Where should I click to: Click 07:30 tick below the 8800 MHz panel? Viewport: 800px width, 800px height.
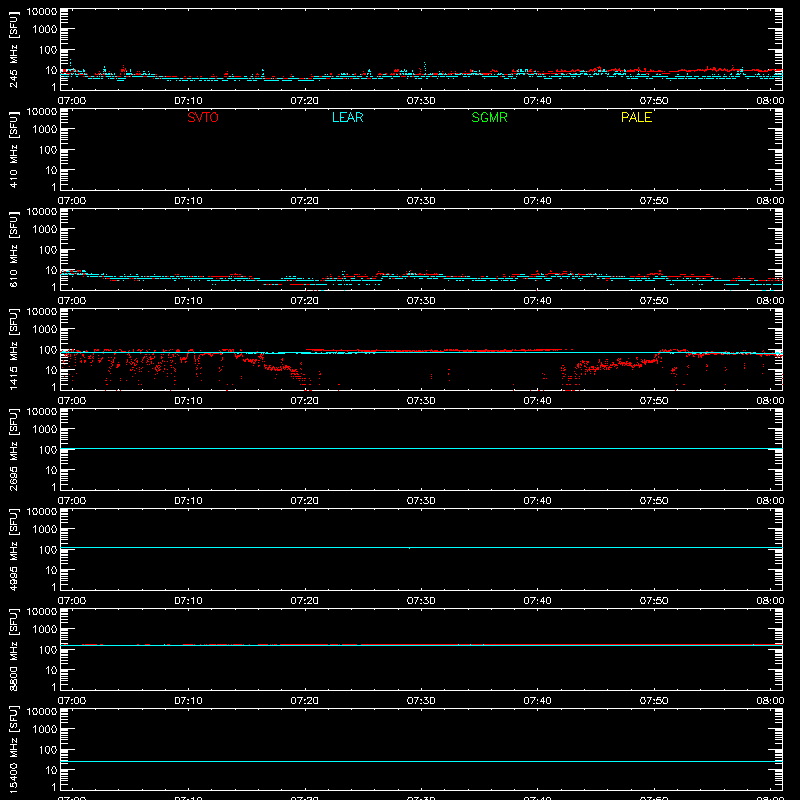[421, 701]
